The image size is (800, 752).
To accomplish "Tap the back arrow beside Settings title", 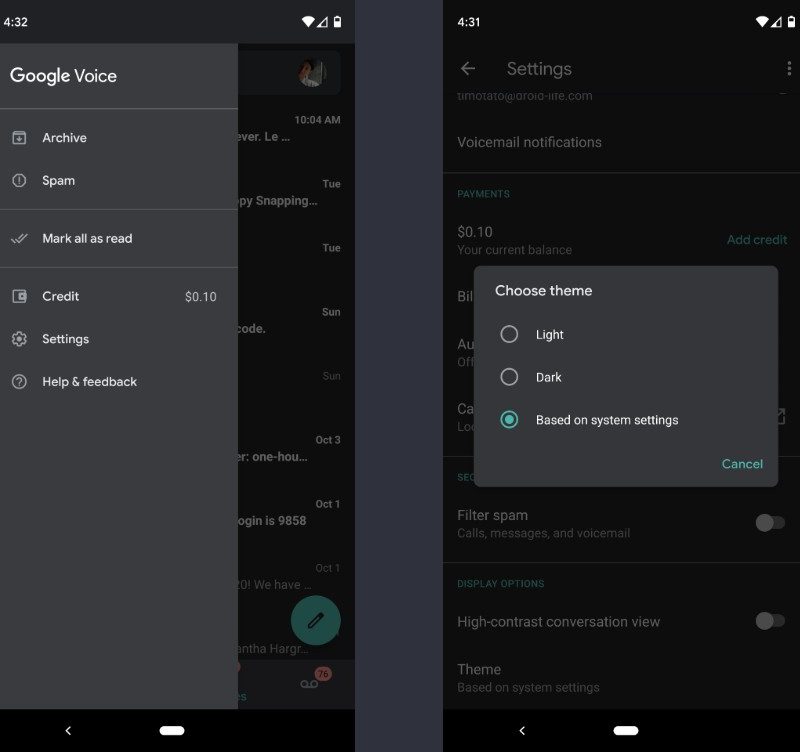I will [x=468, y=68].
